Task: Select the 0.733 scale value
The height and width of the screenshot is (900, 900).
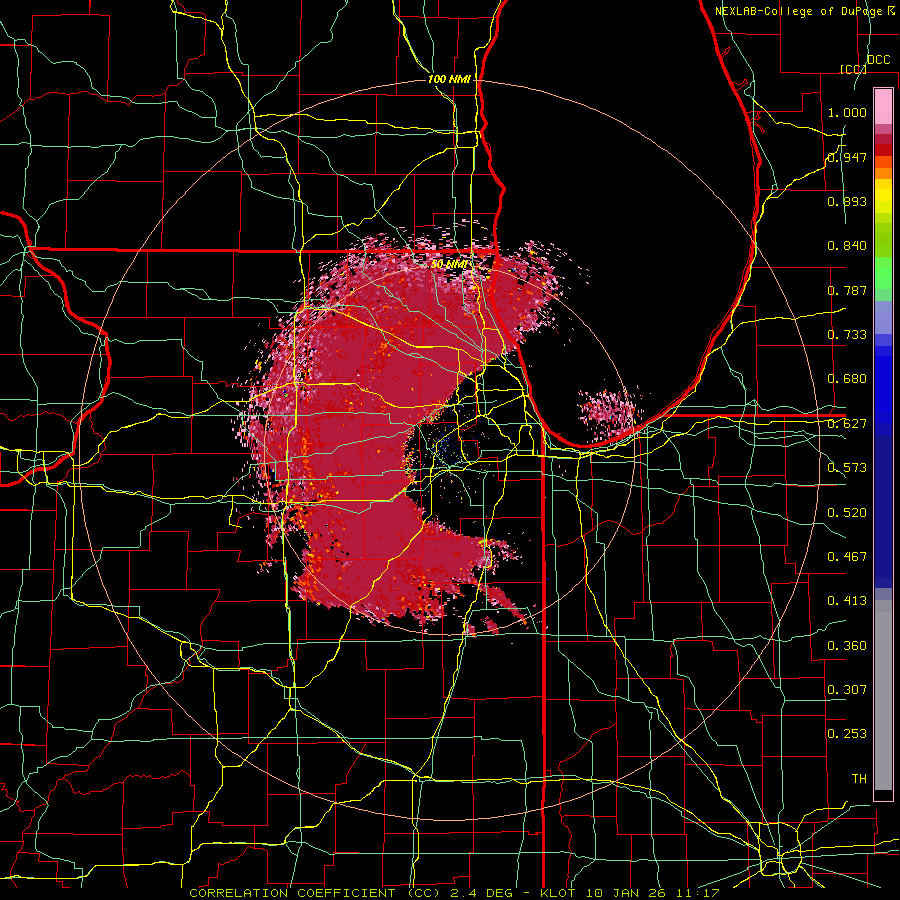Action: click(x=847, y=335)
